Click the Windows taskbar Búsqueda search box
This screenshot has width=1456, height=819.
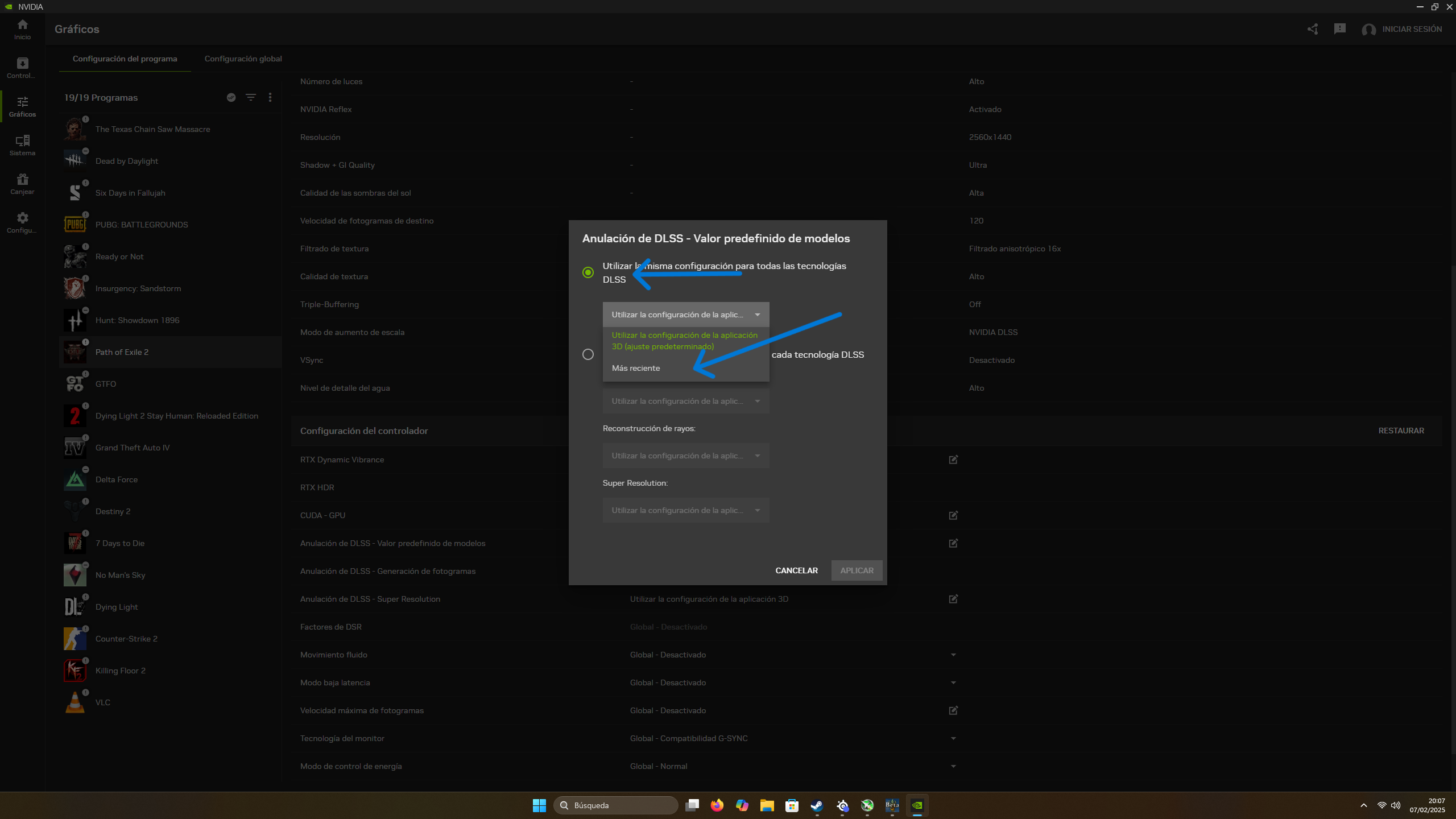(615, 805)
